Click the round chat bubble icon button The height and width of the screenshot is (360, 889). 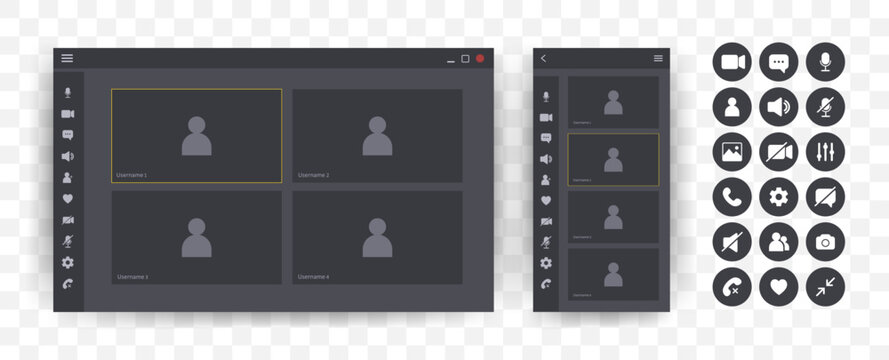[x=778, y=62]
